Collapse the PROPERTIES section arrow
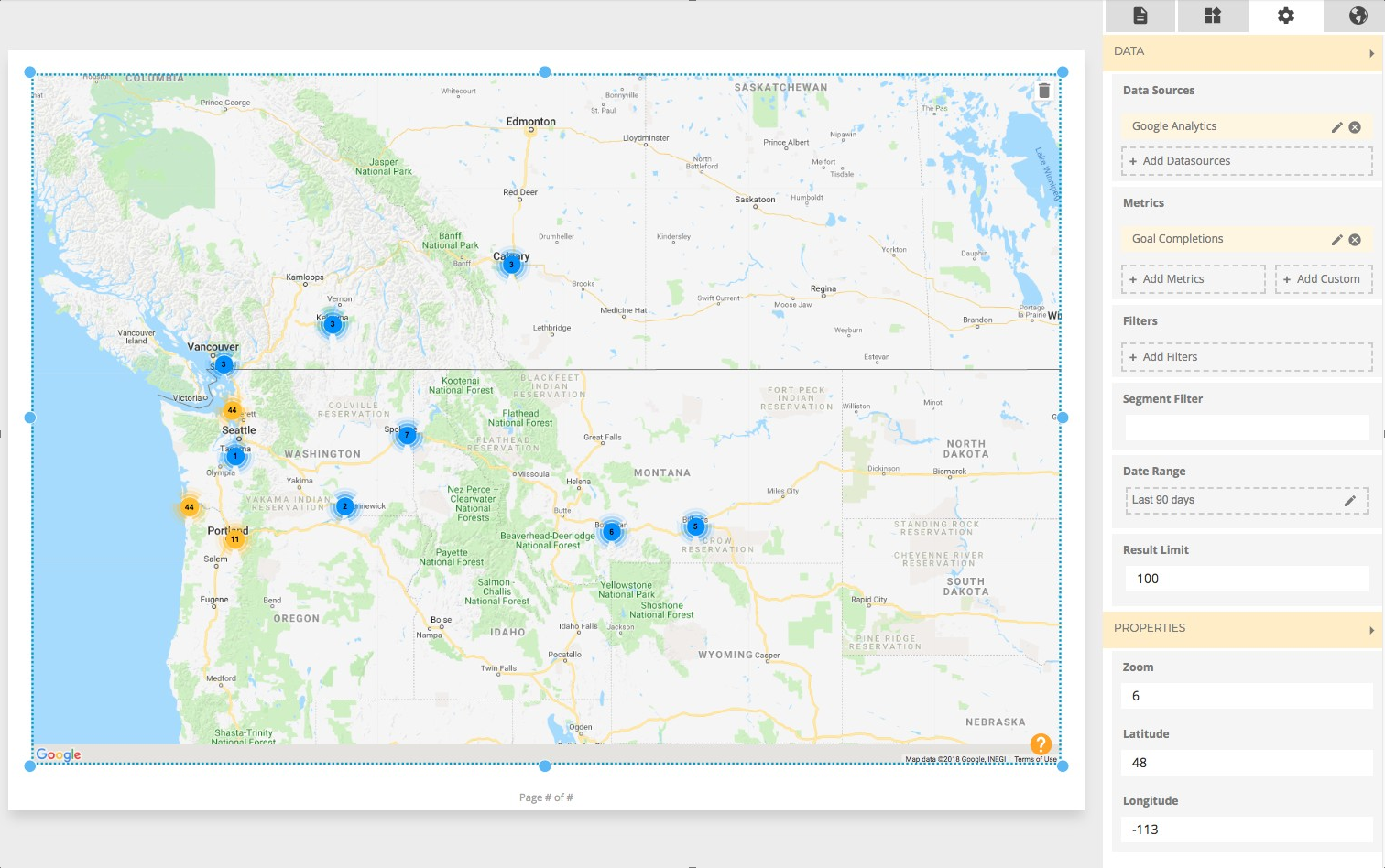Image resolution: width=1385 pixels, height=868 pixels. pos(1371,630)
